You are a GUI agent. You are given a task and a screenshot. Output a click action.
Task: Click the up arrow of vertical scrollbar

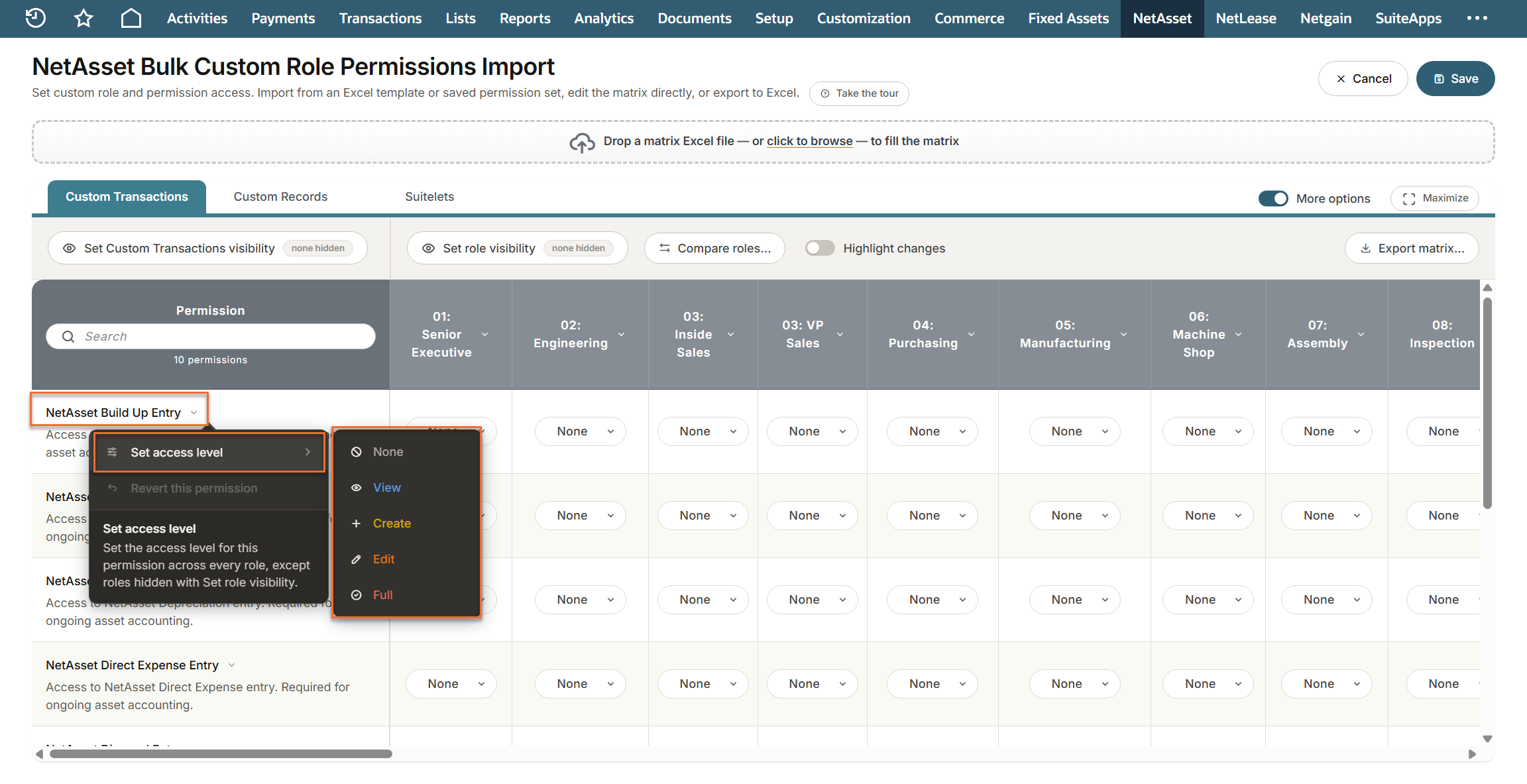pyautogui.click(x=1487, y=288)
